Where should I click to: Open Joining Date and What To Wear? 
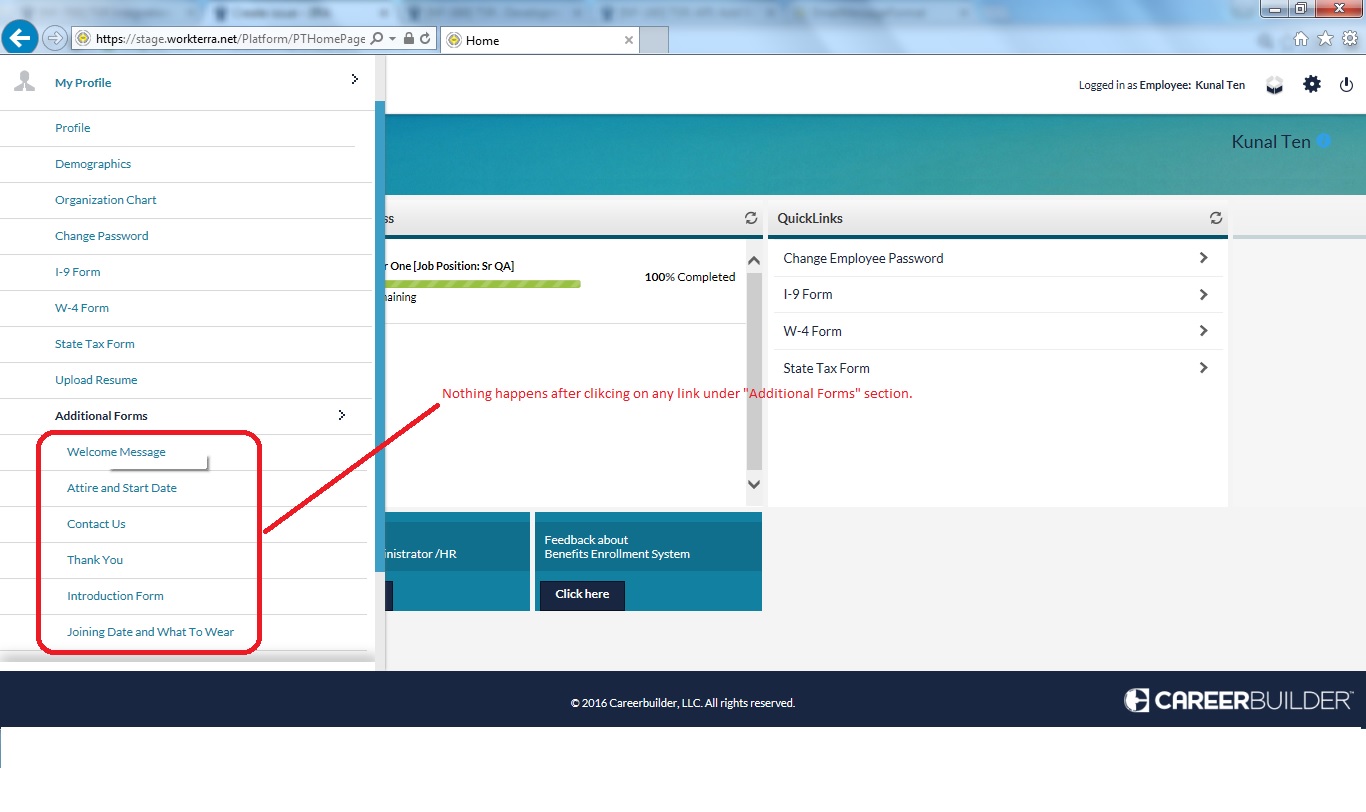click(x=150, y=632)
